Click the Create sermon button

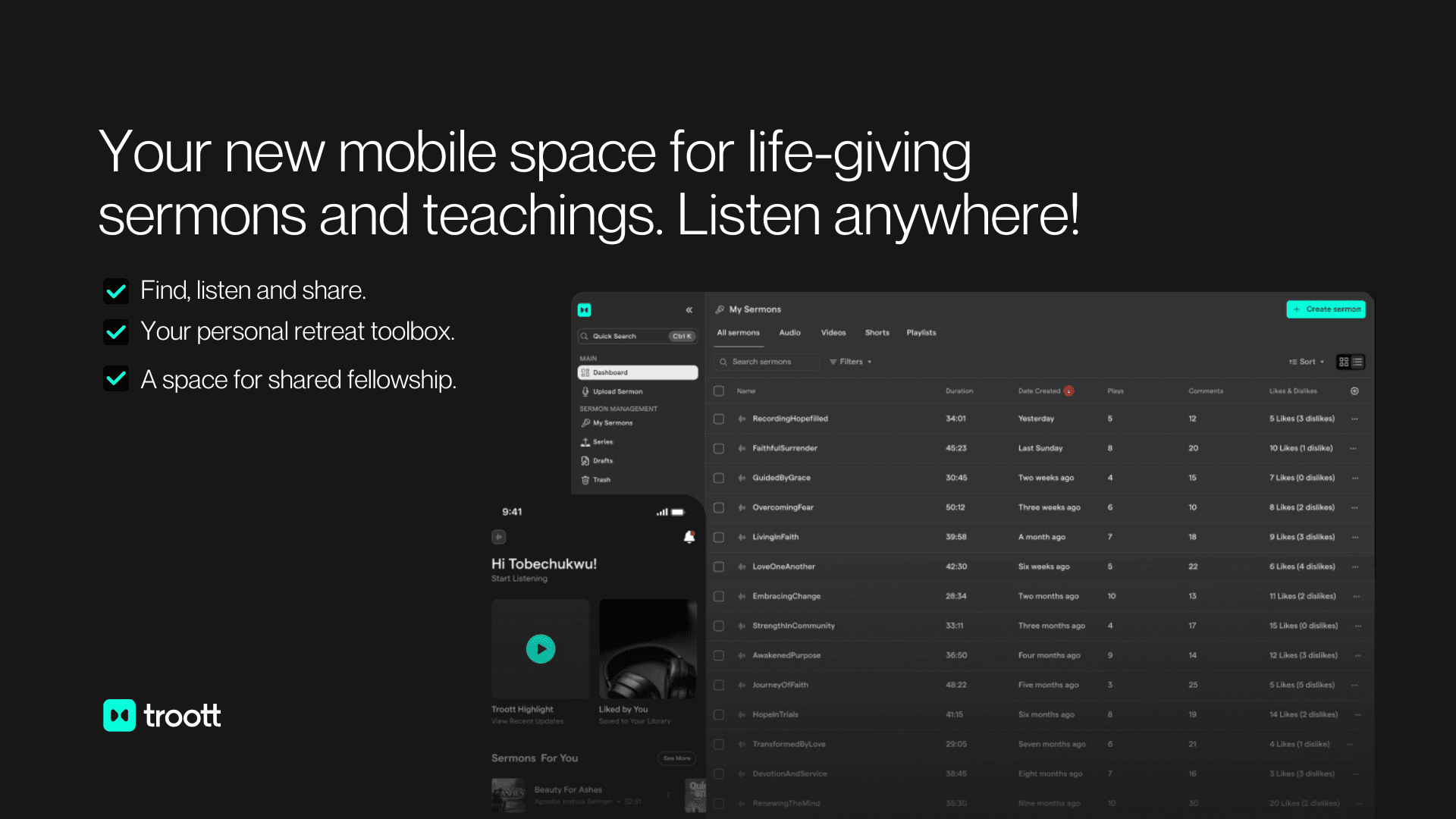click(1326, 309)
